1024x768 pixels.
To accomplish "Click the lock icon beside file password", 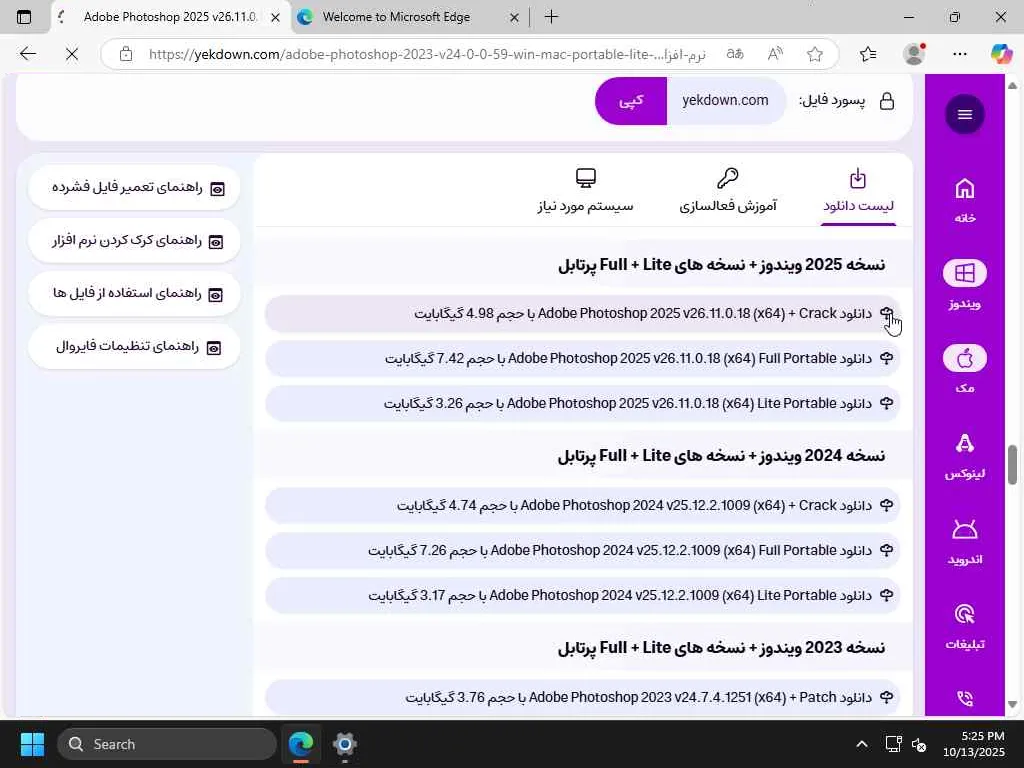I will [x=887, y=101].
